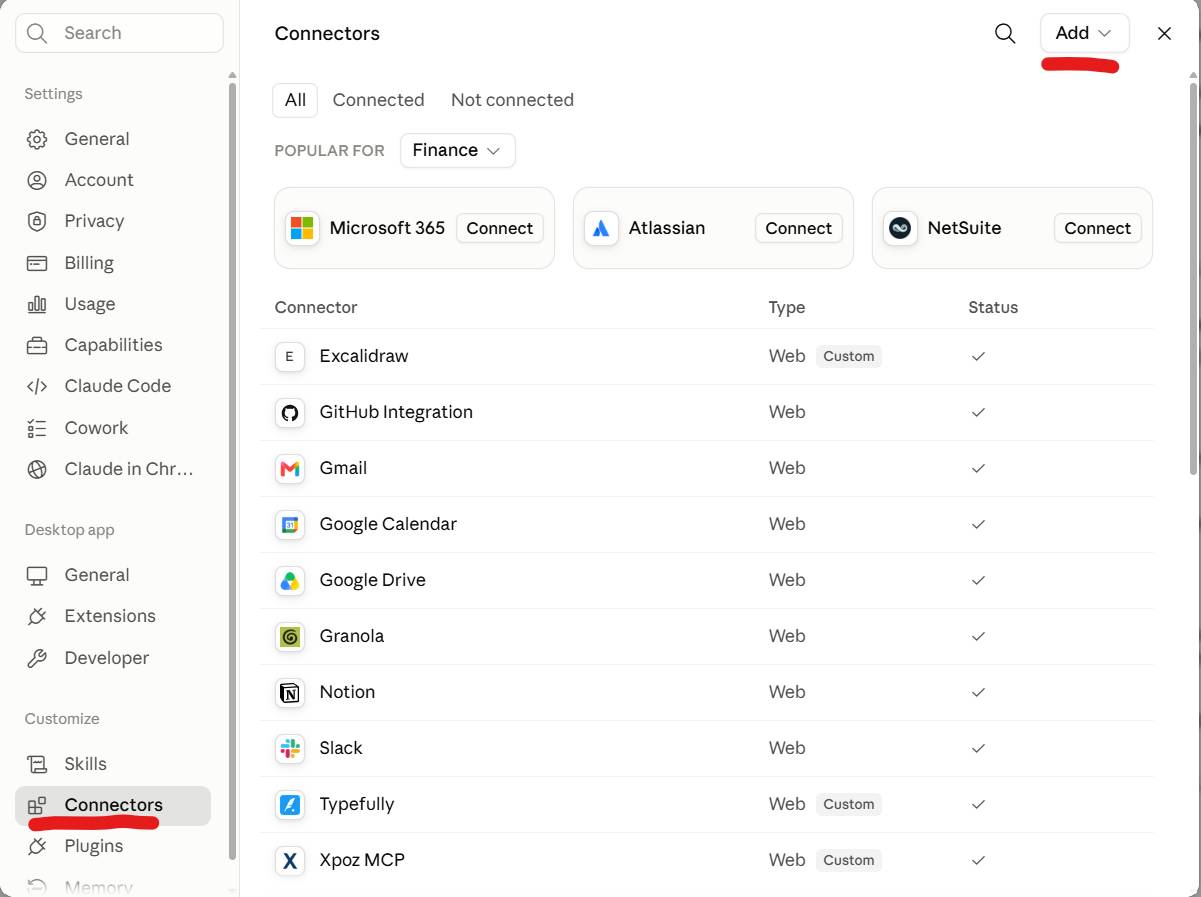Click the search magnifier icon beside Add

pyautogui.click(x=1005, y=33)
